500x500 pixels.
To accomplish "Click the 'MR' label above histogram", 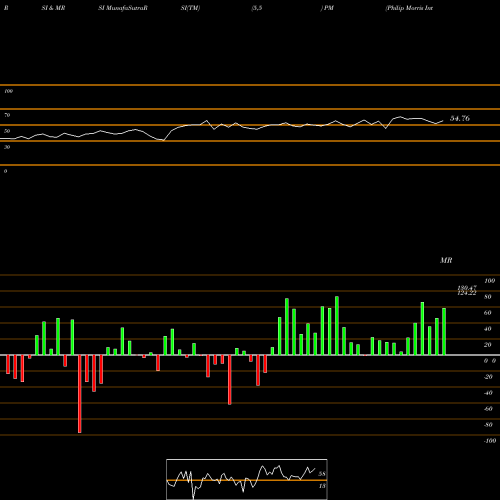I will point(446,260).
